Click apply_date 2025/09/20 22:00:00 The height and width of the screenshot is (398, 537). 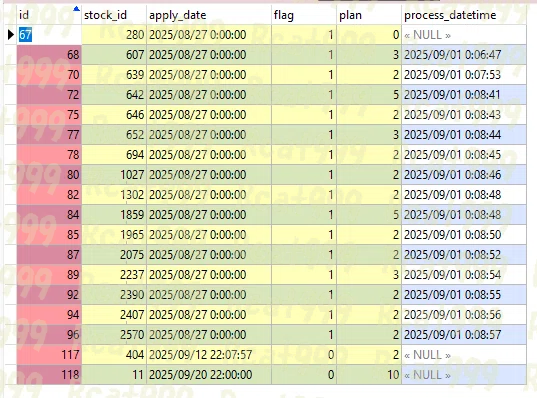(x=209, y=374)
